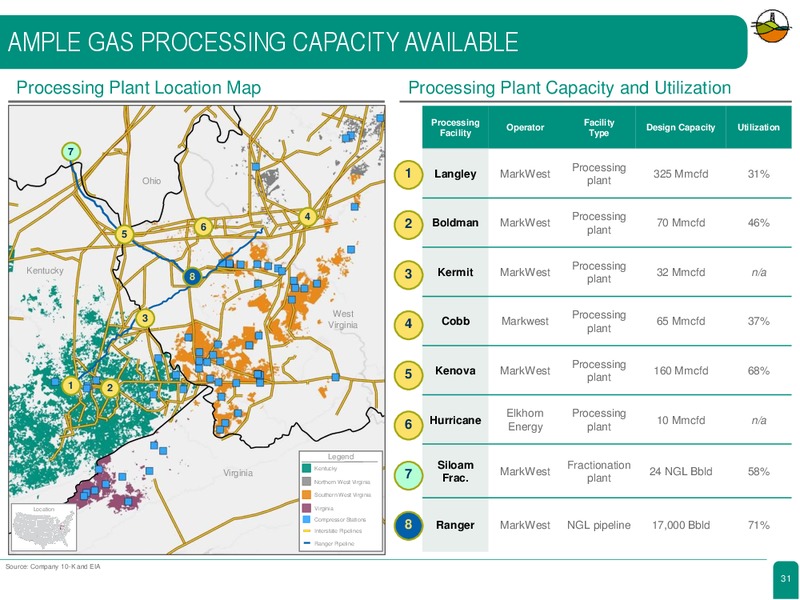Screen dimensions: 800x600
Task: Click the dark blue badge 8 beside Ranger row
Action: [408, 524]
